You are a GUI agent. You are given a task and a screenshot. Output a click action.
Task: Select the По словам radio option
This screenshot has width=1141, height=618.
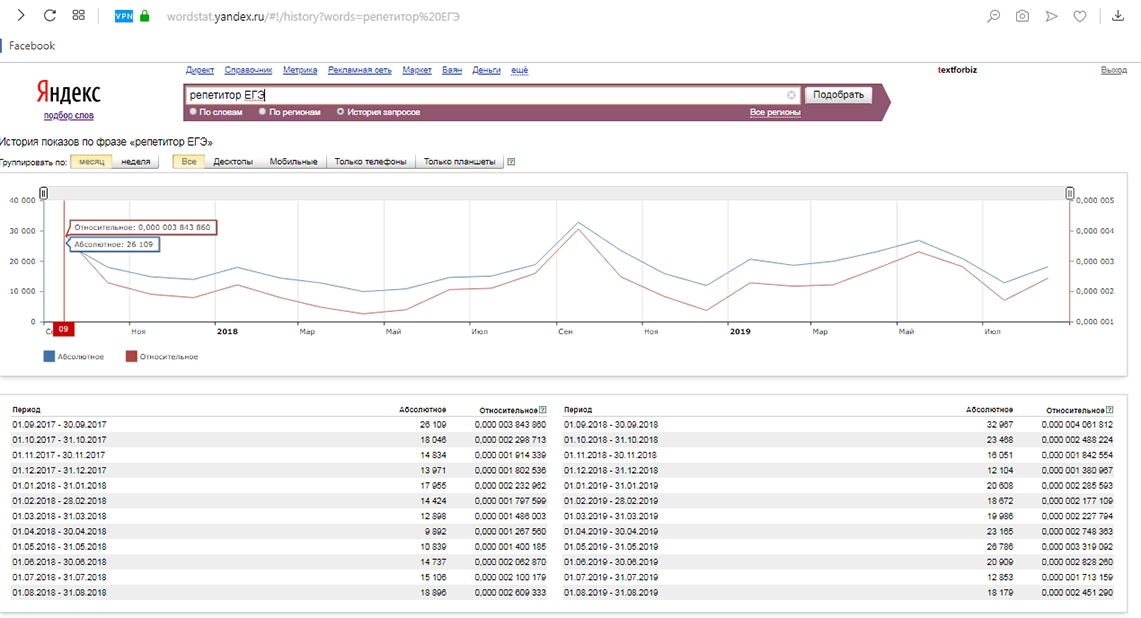point(193,111)
